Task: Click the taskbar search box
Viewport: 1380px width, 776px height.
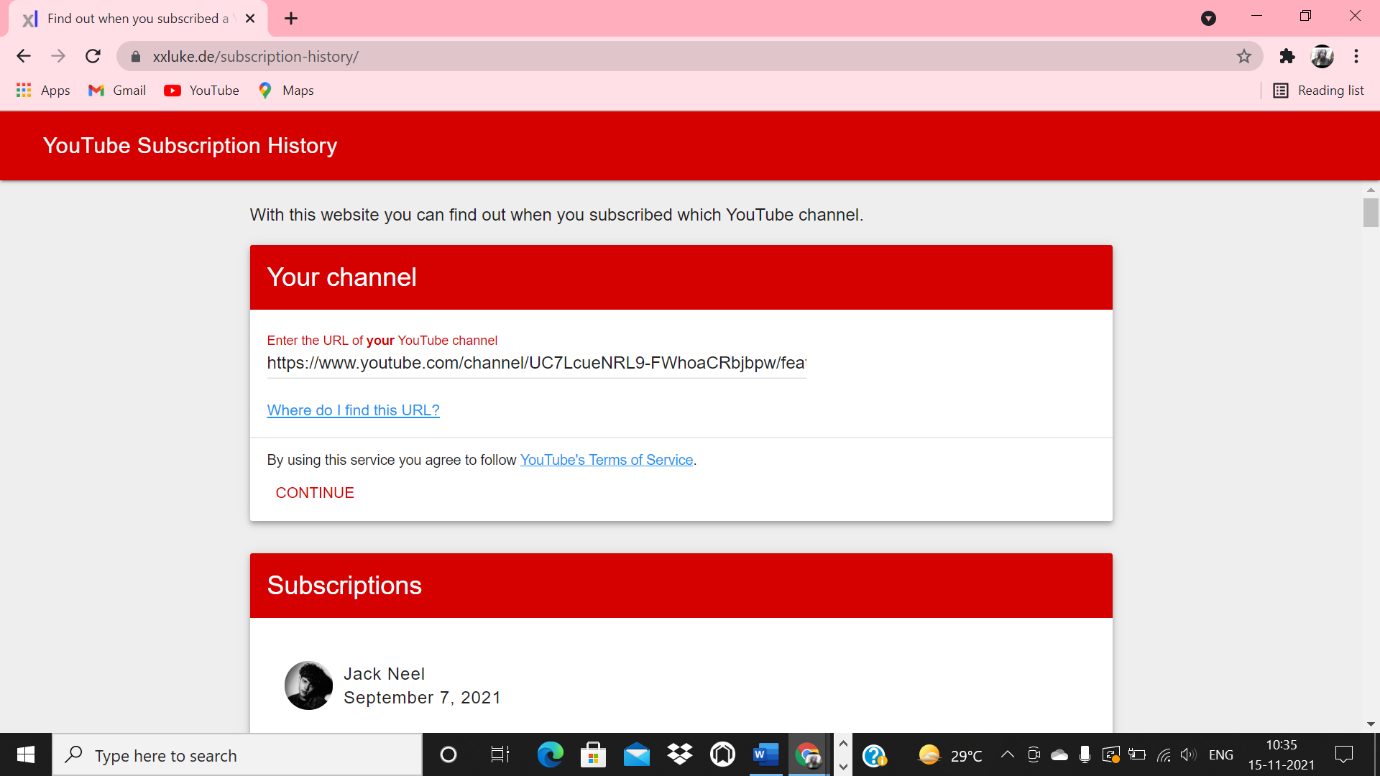Action: pos(237,755)
